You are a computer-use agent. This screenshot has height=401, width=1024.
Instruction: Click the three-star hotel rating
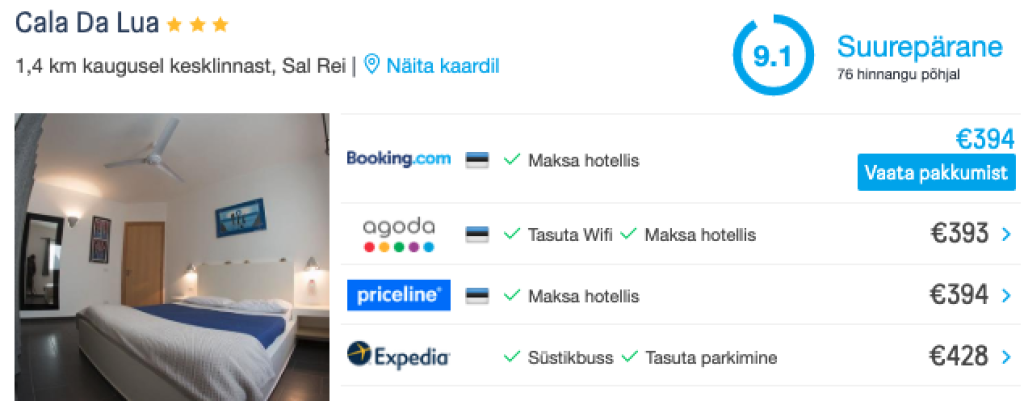[x=197, y=24]
